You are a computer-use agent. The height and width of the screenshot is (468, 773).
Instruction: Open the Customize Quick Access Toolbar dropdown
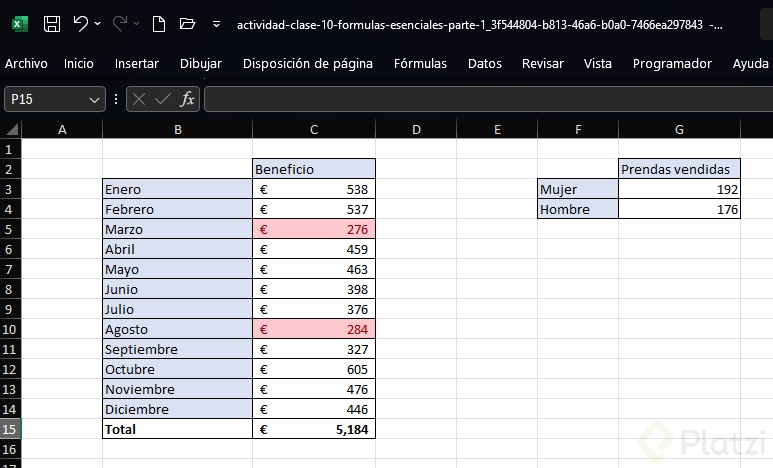216,23
